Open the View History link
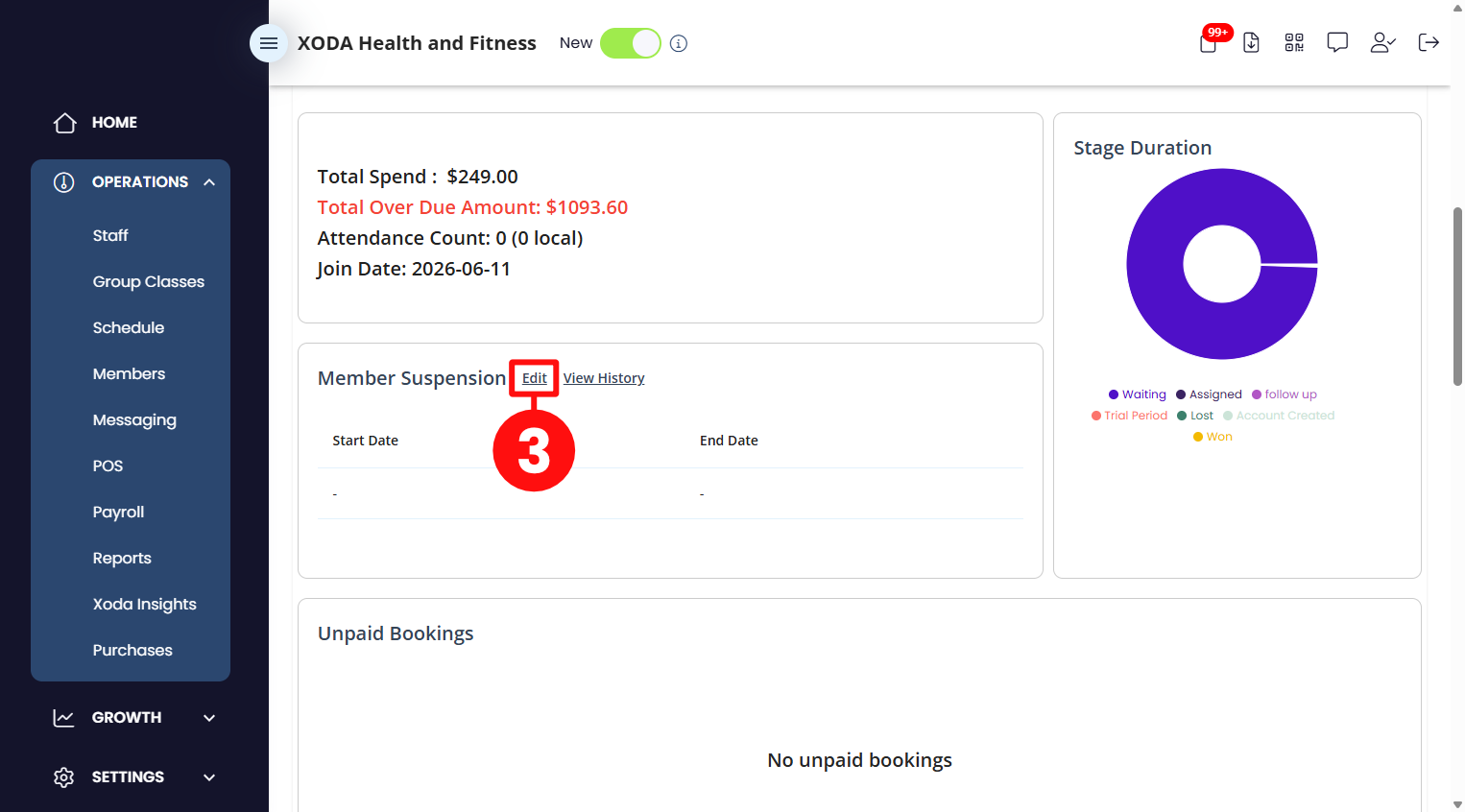This screenshot has height=812, width=1465. point(604,378)
